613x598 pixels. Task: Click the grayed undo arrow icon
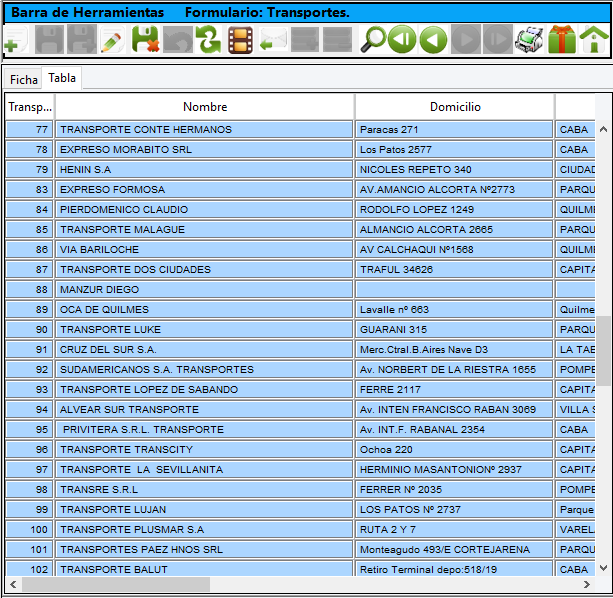177,39
